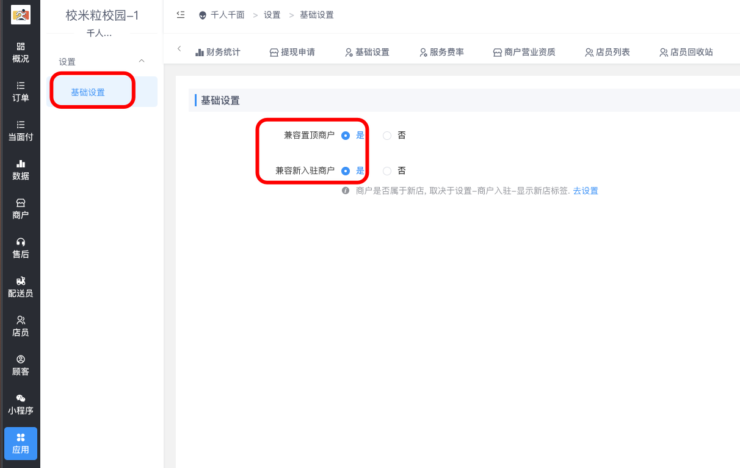
Task: Open the 小程序 mini-program sidebar icon
Action: tap(20, 405)
